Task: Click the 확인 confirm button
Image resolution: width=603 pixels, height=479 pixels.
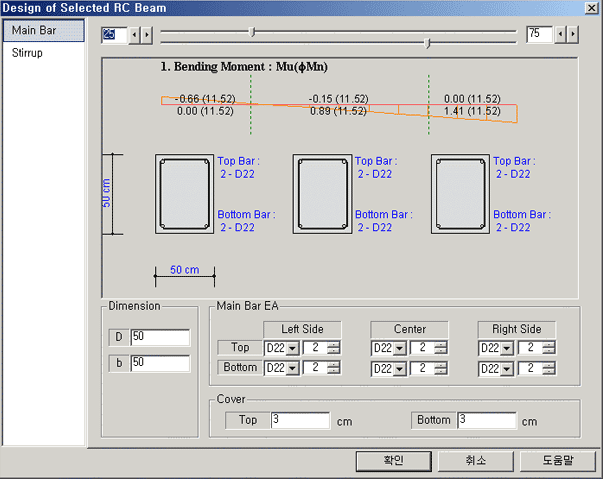Action: pyautogui.click(x=393, y=461)
